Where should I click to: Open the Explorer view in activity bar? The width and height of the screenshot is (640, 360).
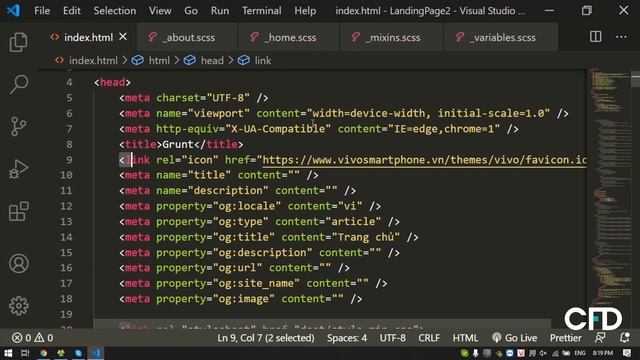click(x=18, y=42)
